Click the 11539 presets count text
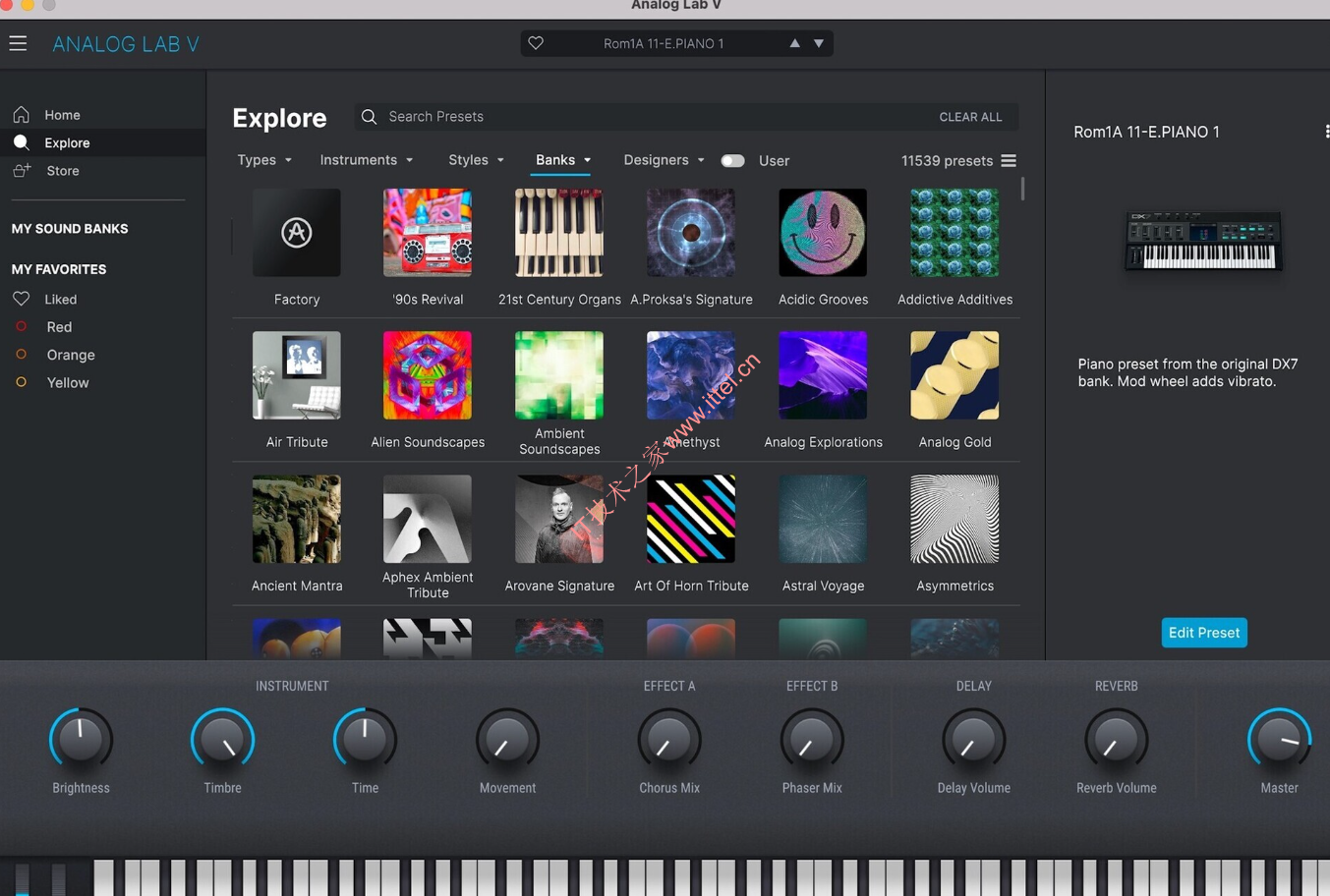 (x=947, y=160)
